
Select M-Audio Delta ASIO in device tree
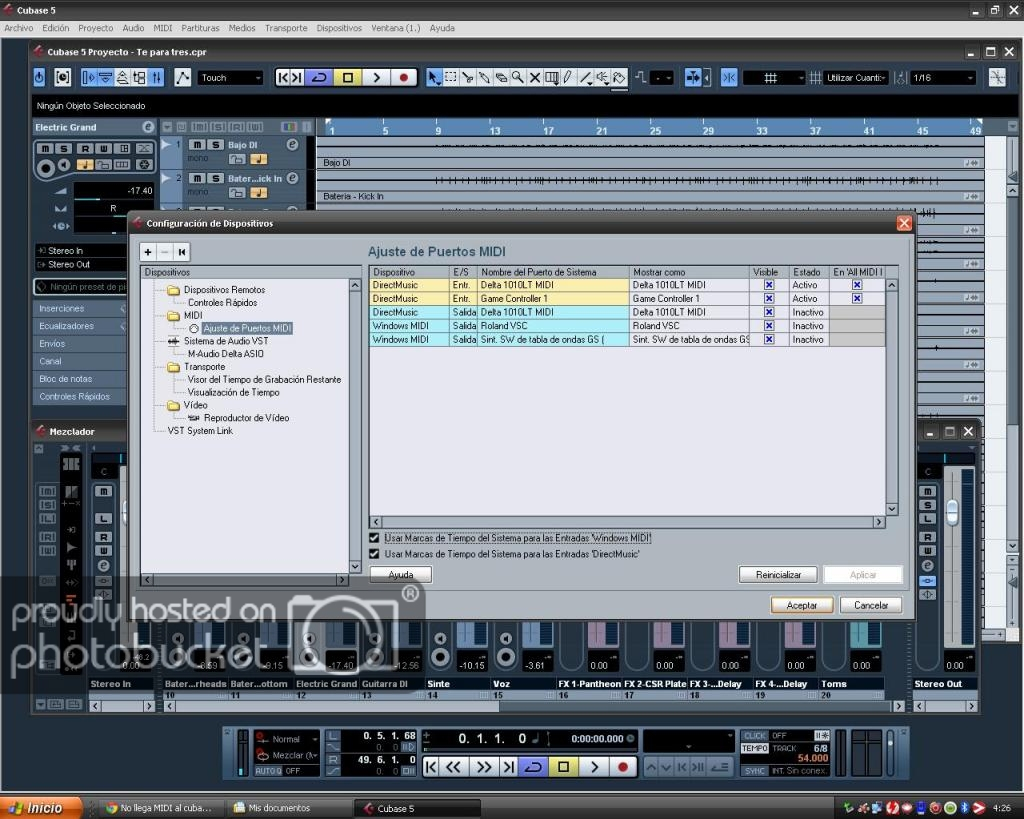pos(225,354)
